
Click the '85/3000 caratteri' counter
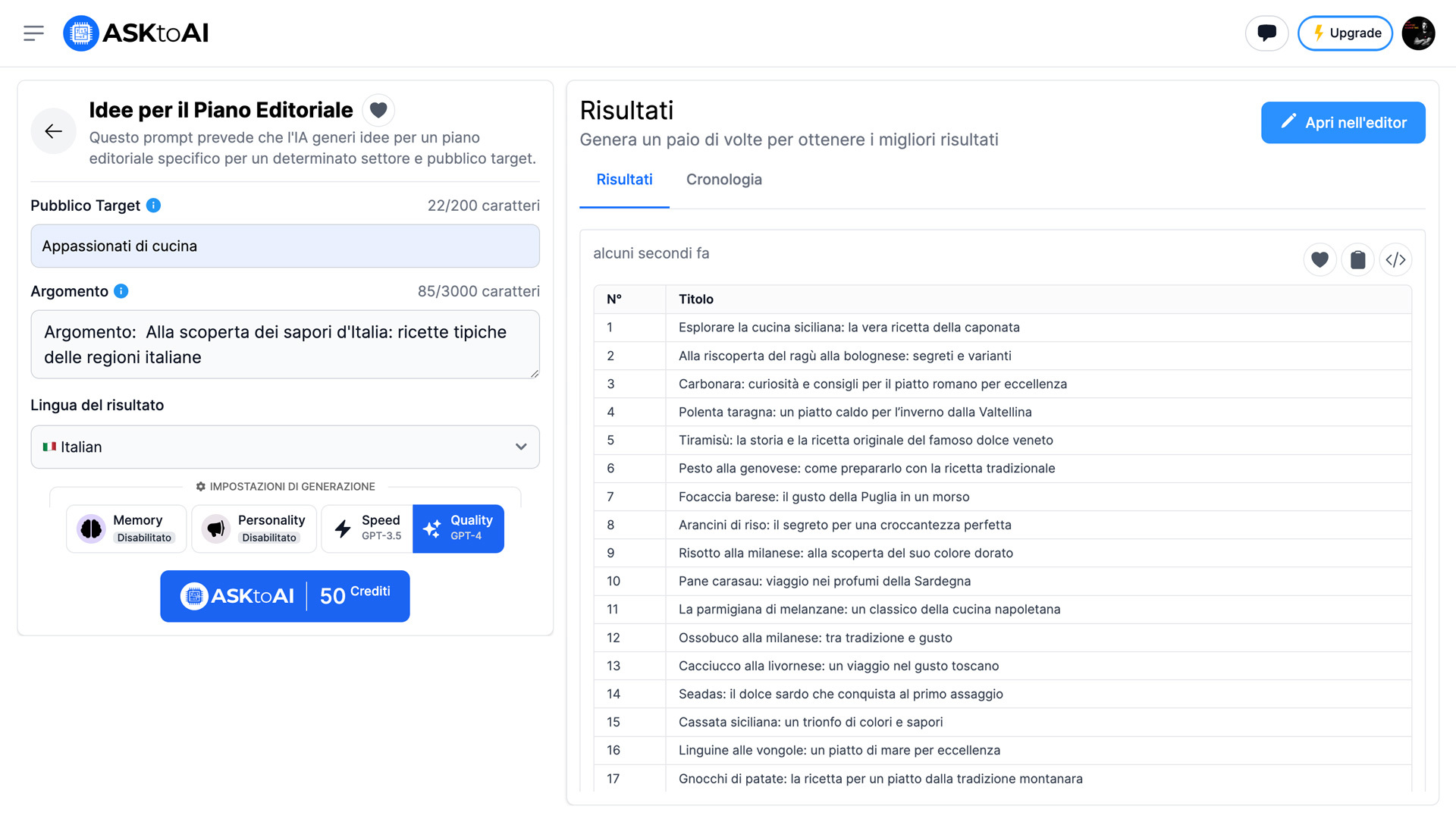[479, 291]
